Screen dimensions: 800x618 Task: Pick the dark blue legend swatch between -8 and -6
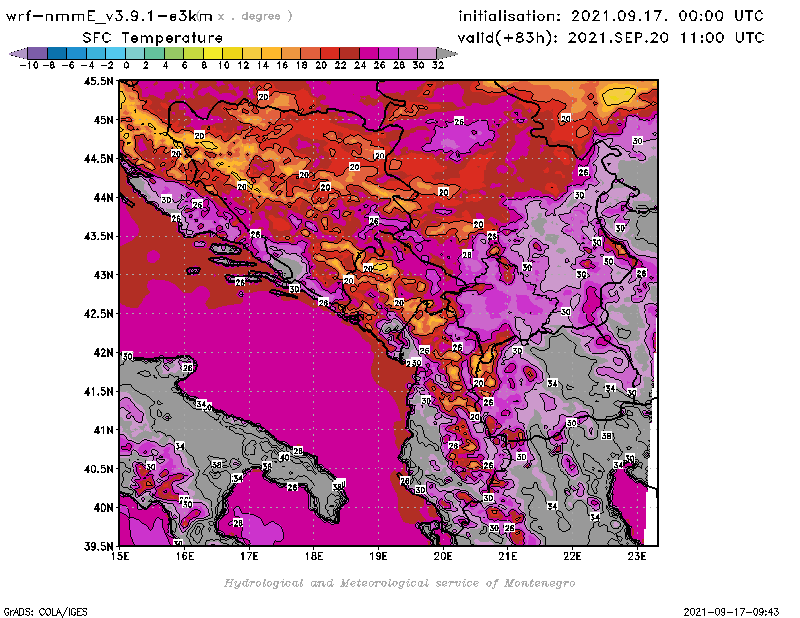point(57,53)
